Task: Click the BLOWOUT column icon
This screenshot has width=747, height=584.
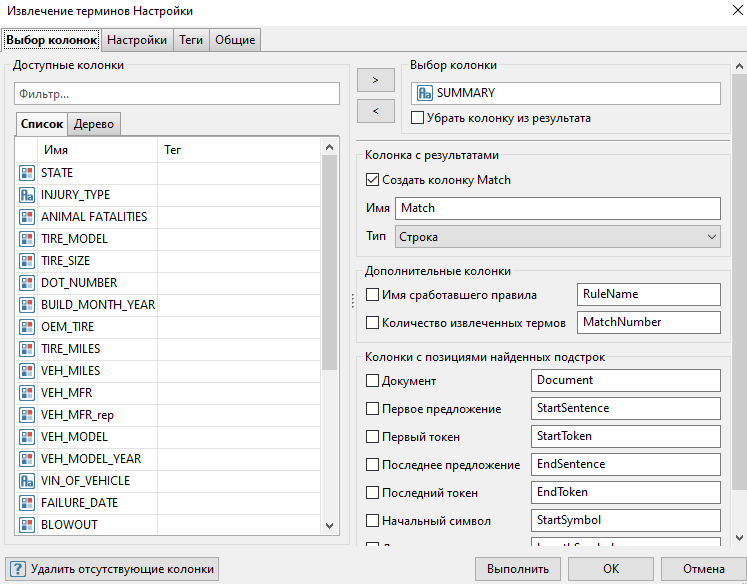Action: click(27, 525)
